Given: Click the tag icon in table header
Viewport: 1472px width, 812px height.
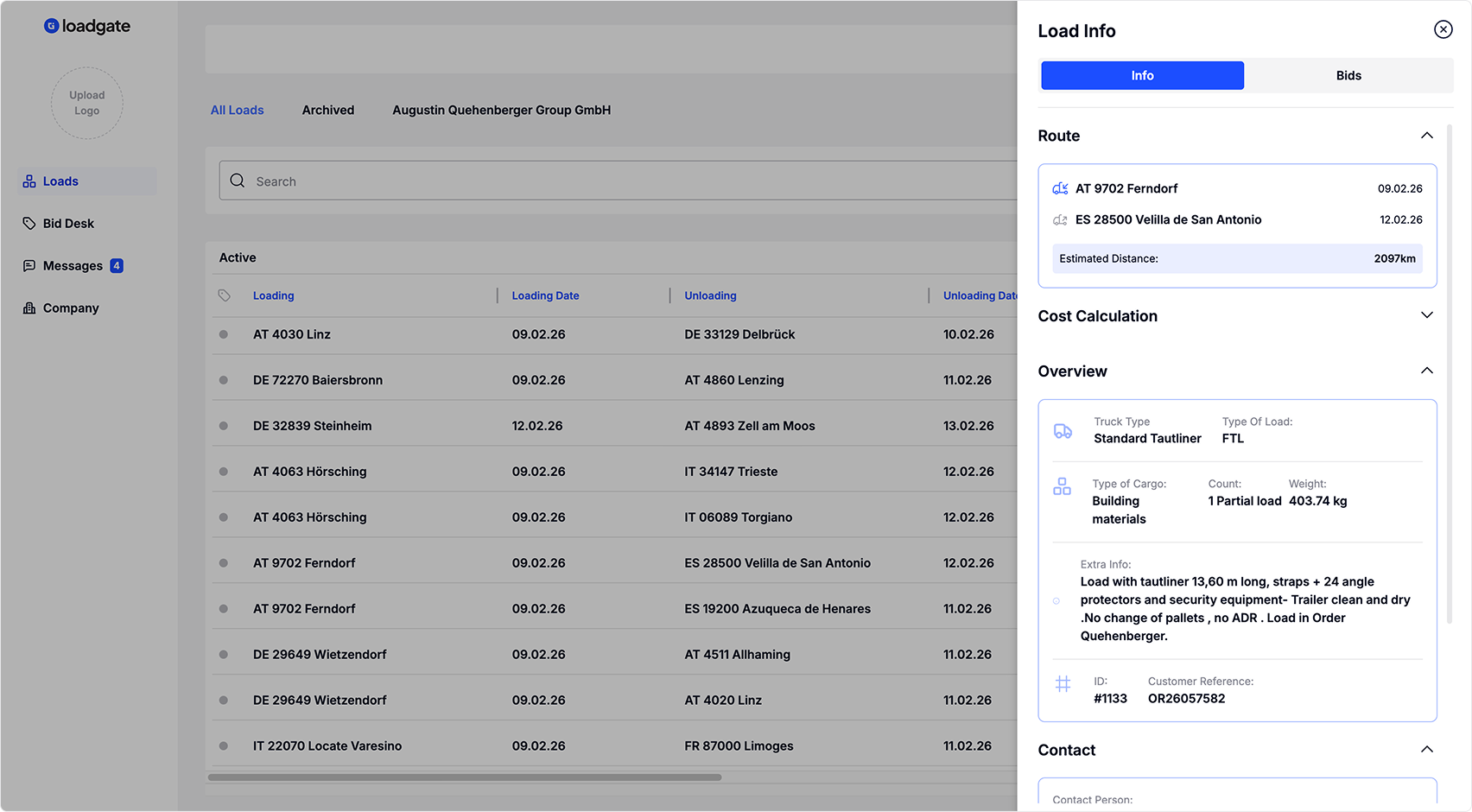Looking at the screenshot, I should pyautogui.click(x=225, y=295).
